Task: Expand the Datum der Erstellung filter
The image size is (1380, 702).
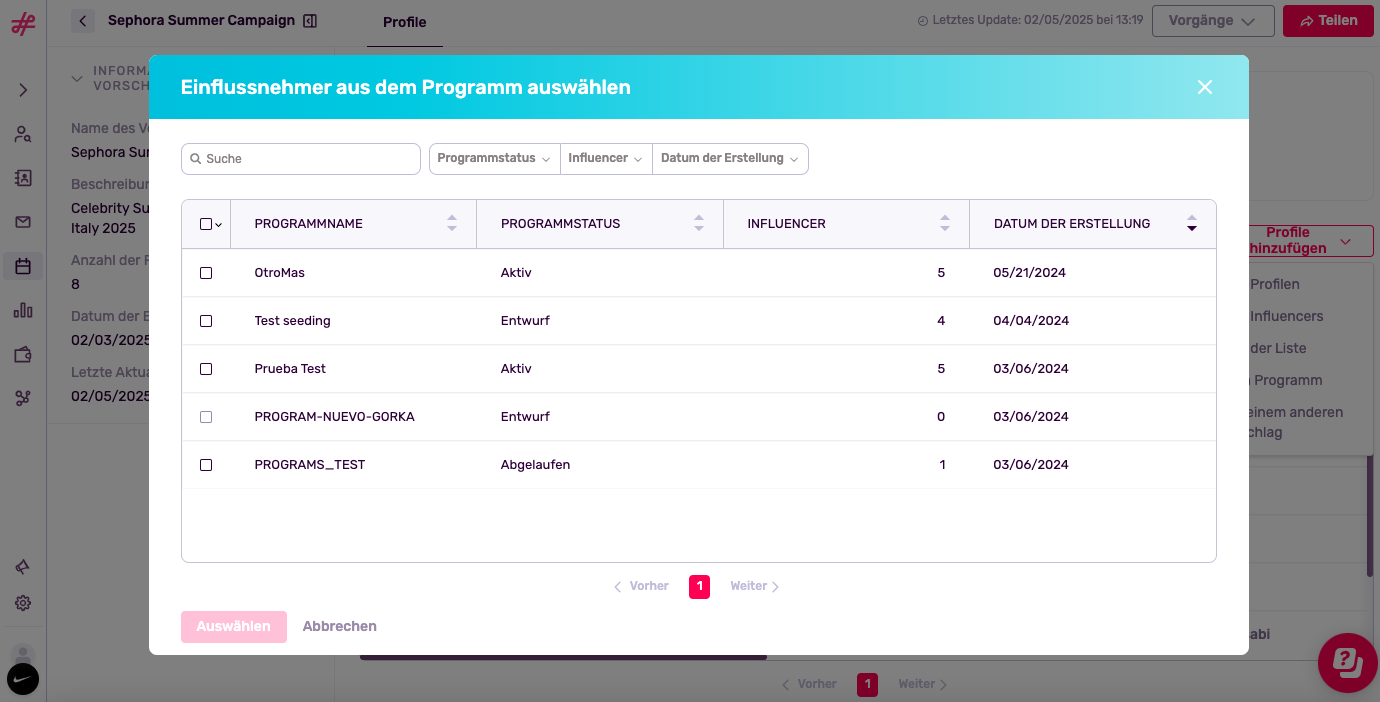Action: pos(729,159)
